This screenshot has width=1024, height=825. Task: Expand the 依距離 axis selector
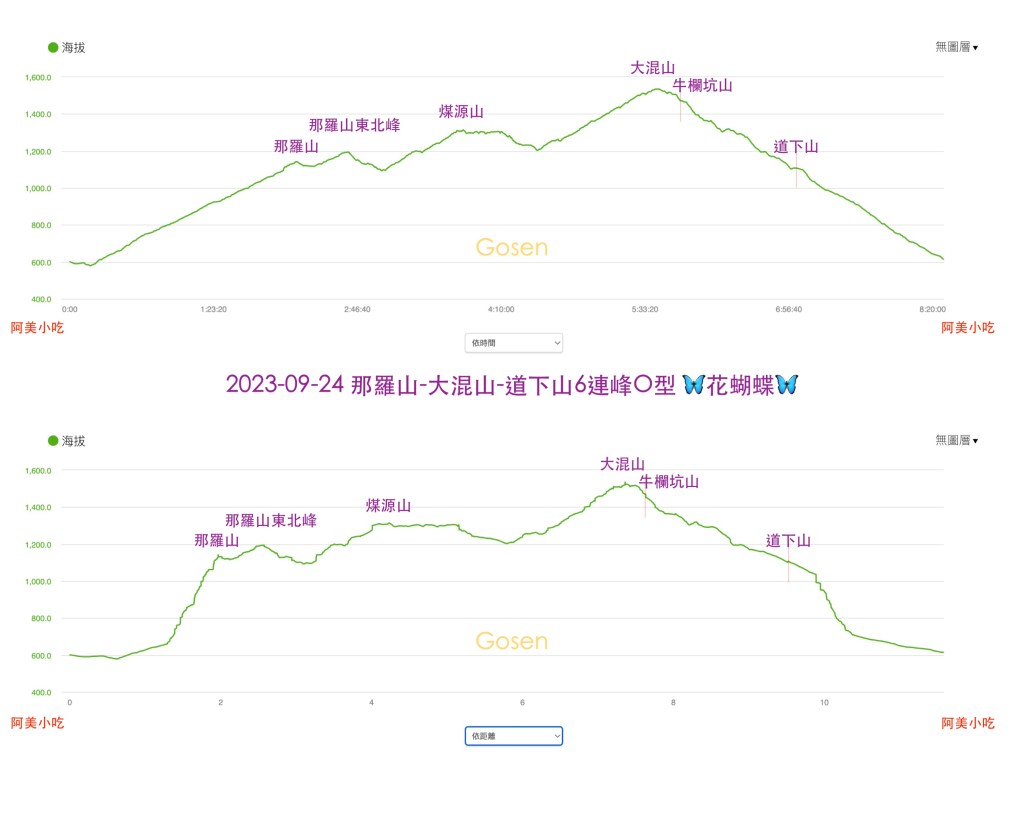click(x=514, y=736)
